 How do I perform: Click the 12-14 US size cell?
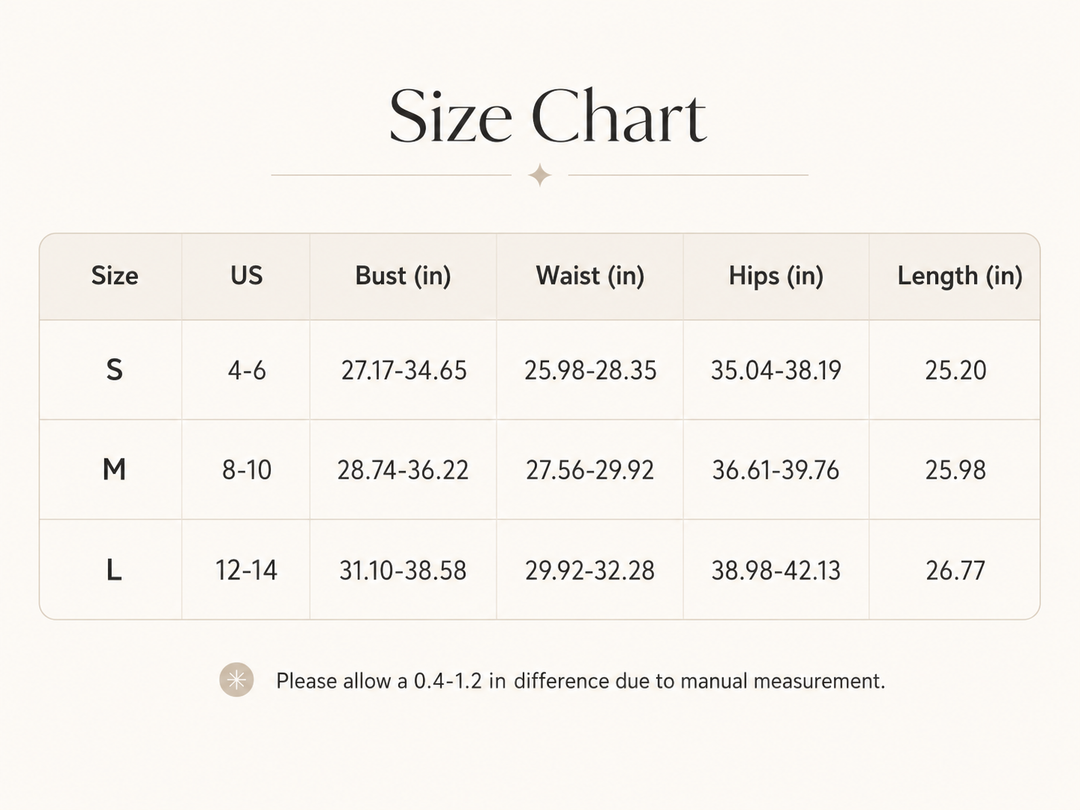tap(247, 570)
